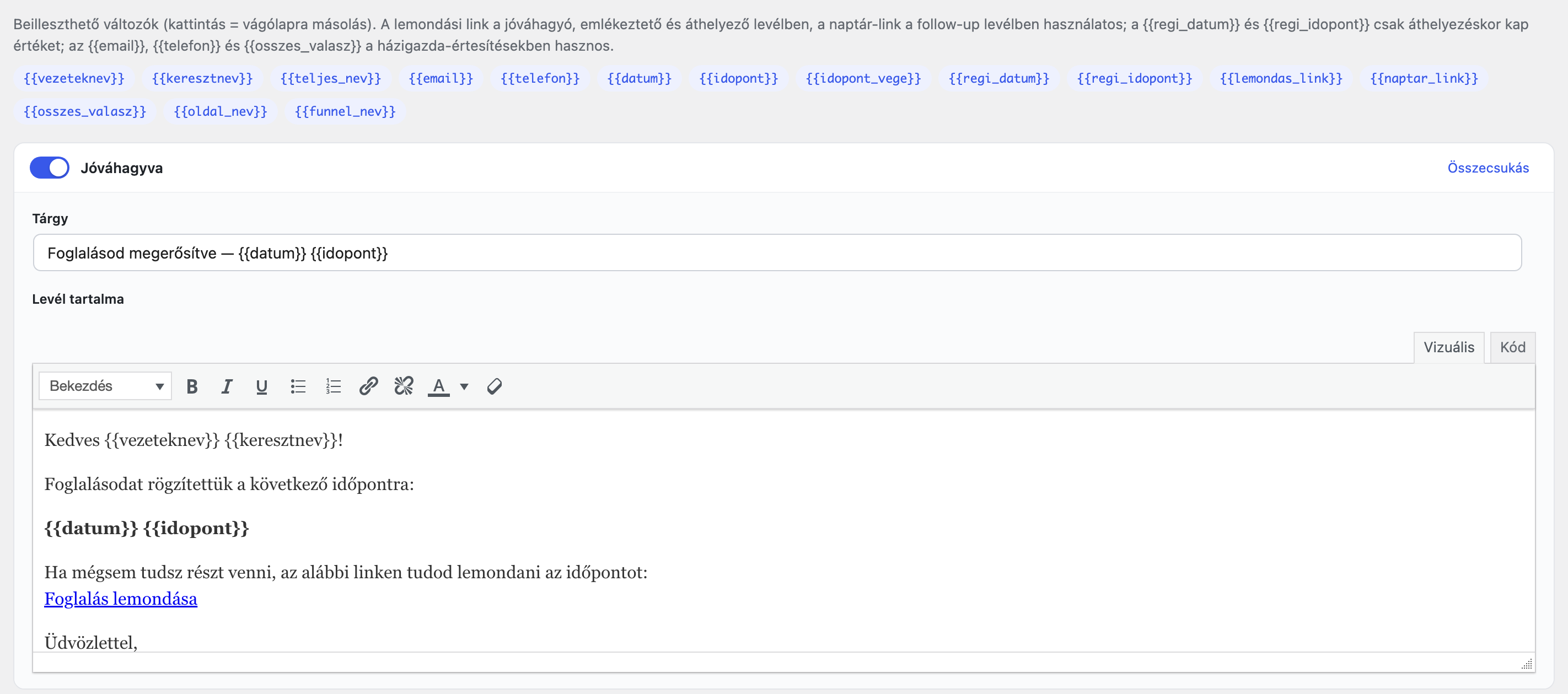
Task: Insert a bulleted list
Action: (x=298, y=386)
